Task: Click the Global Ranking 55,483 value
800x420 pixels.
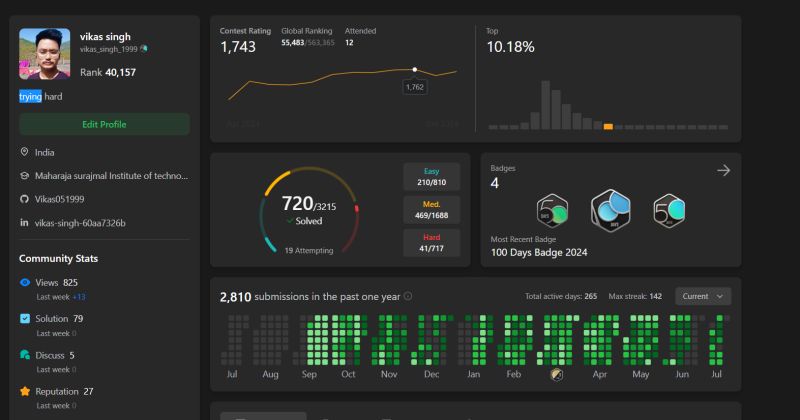Action: [x=292, y=43]
